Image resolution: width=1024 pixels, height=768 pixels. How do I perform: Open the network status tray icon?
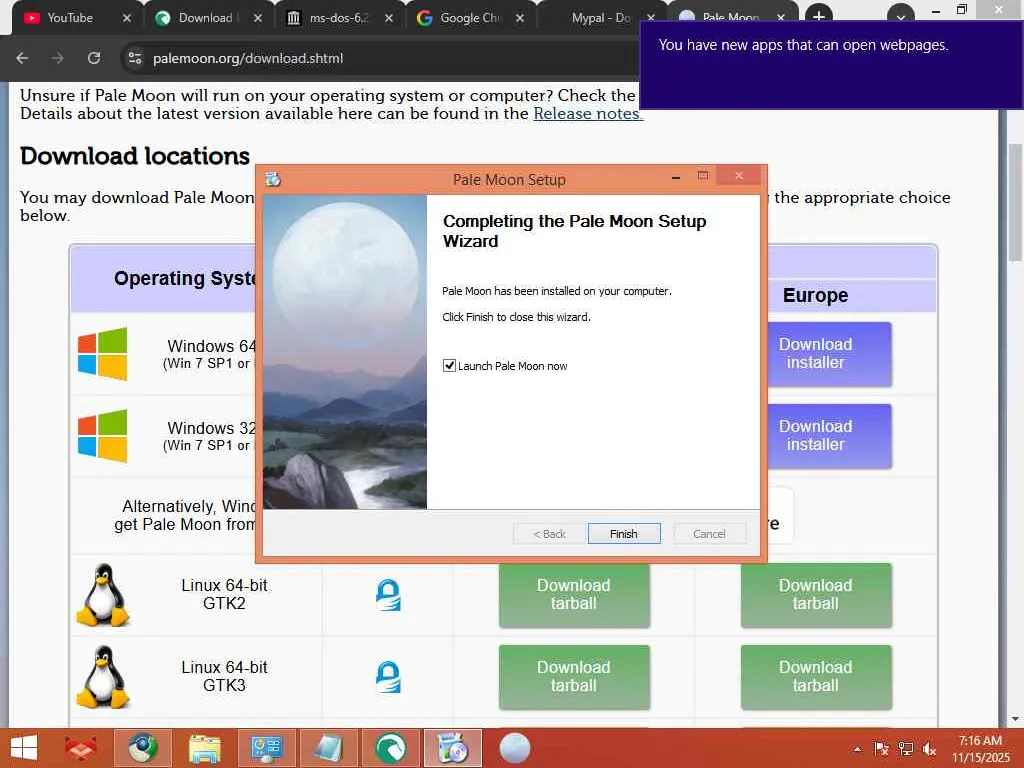905,749
